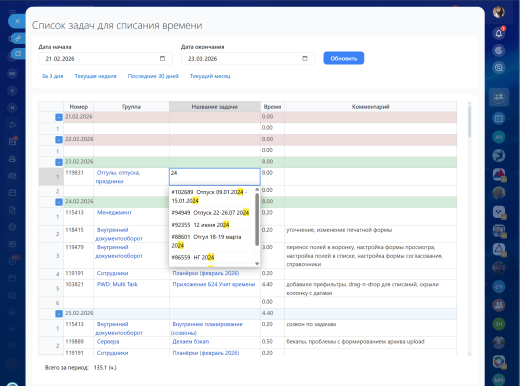Select Текущий месяц period link
Screen dimensions: 520x386
click(x=210, y=76)
